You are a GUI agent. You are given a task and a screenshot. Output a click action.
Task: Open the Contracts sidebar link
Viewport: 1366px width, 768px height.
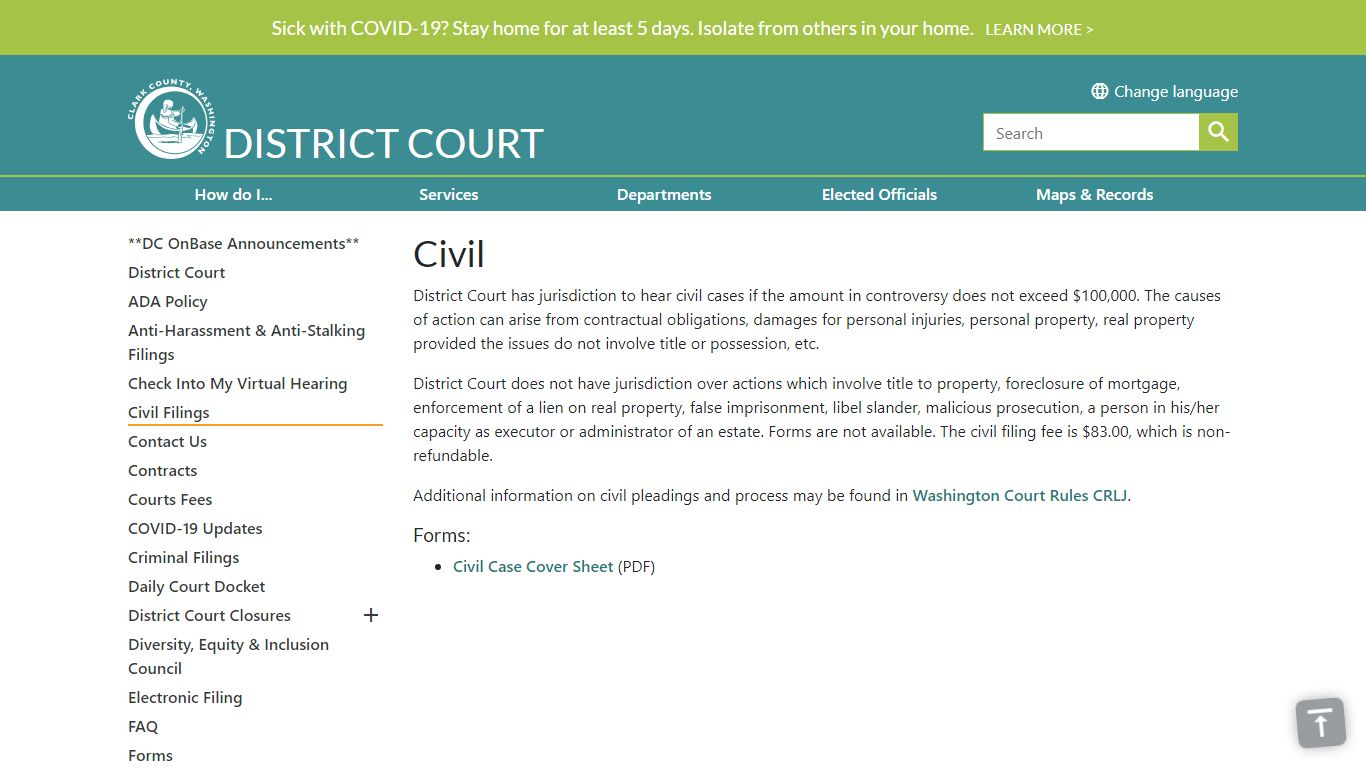tap(162, 471)
